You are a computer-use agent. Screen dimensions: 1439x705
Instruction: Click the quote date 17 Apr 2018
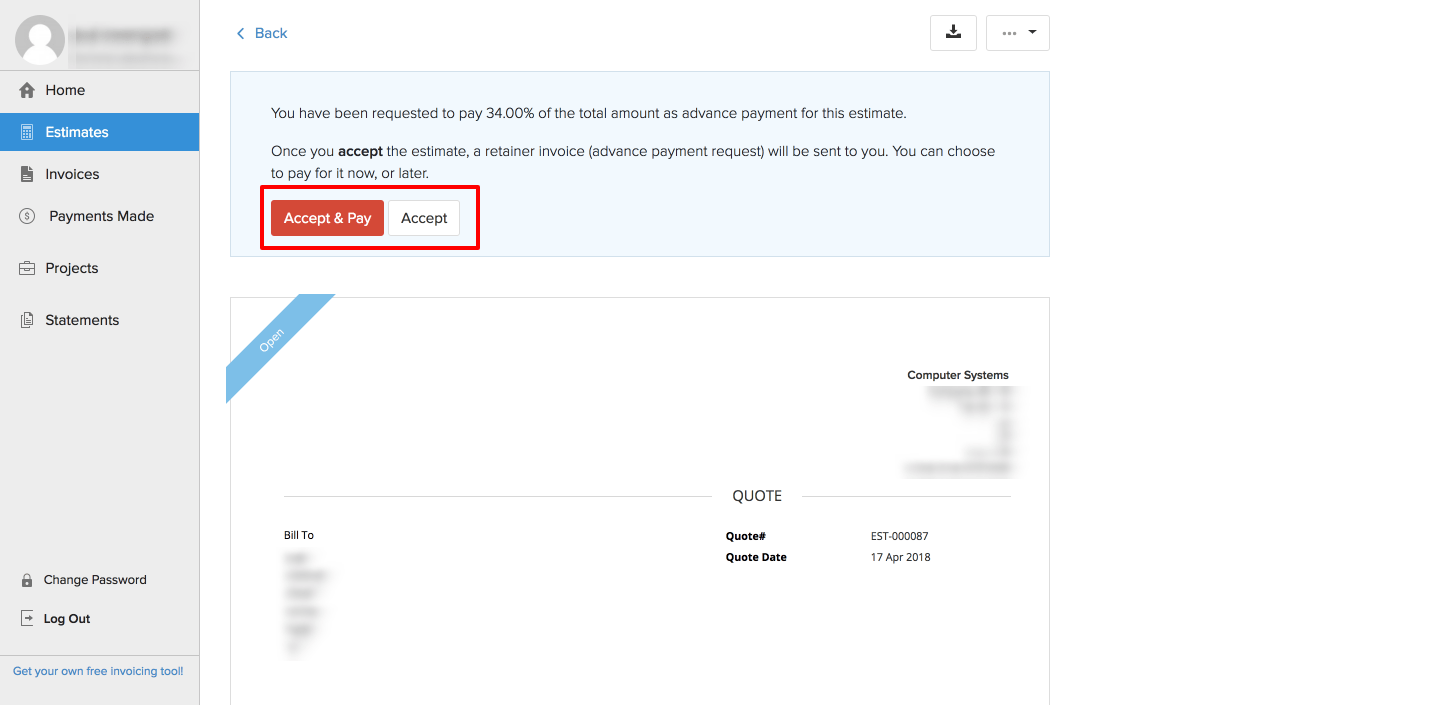(x=900, y=557)
